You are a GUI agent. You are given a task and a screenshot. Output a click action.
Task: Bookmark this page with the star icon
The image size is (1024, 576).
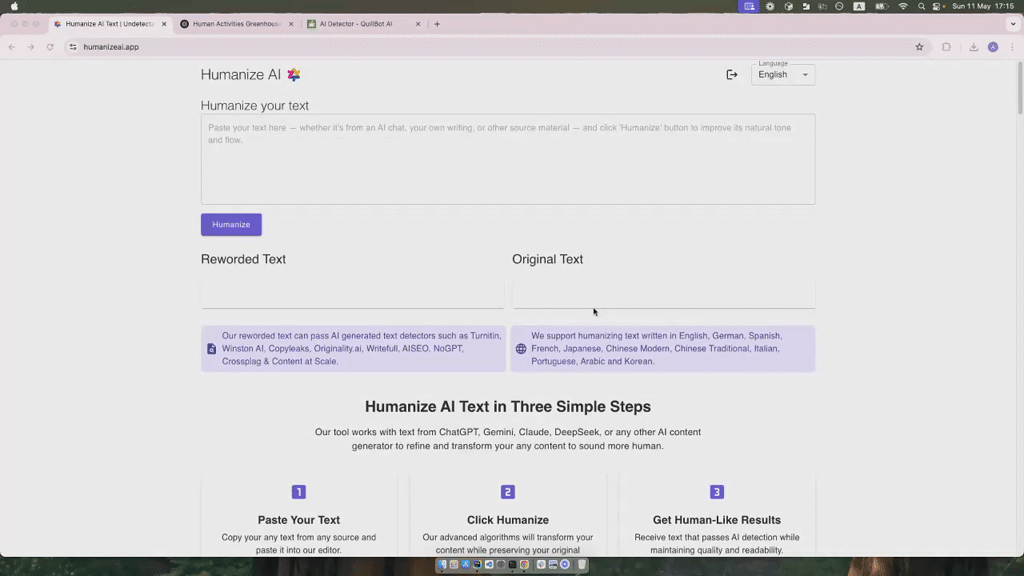click(919, 47)
